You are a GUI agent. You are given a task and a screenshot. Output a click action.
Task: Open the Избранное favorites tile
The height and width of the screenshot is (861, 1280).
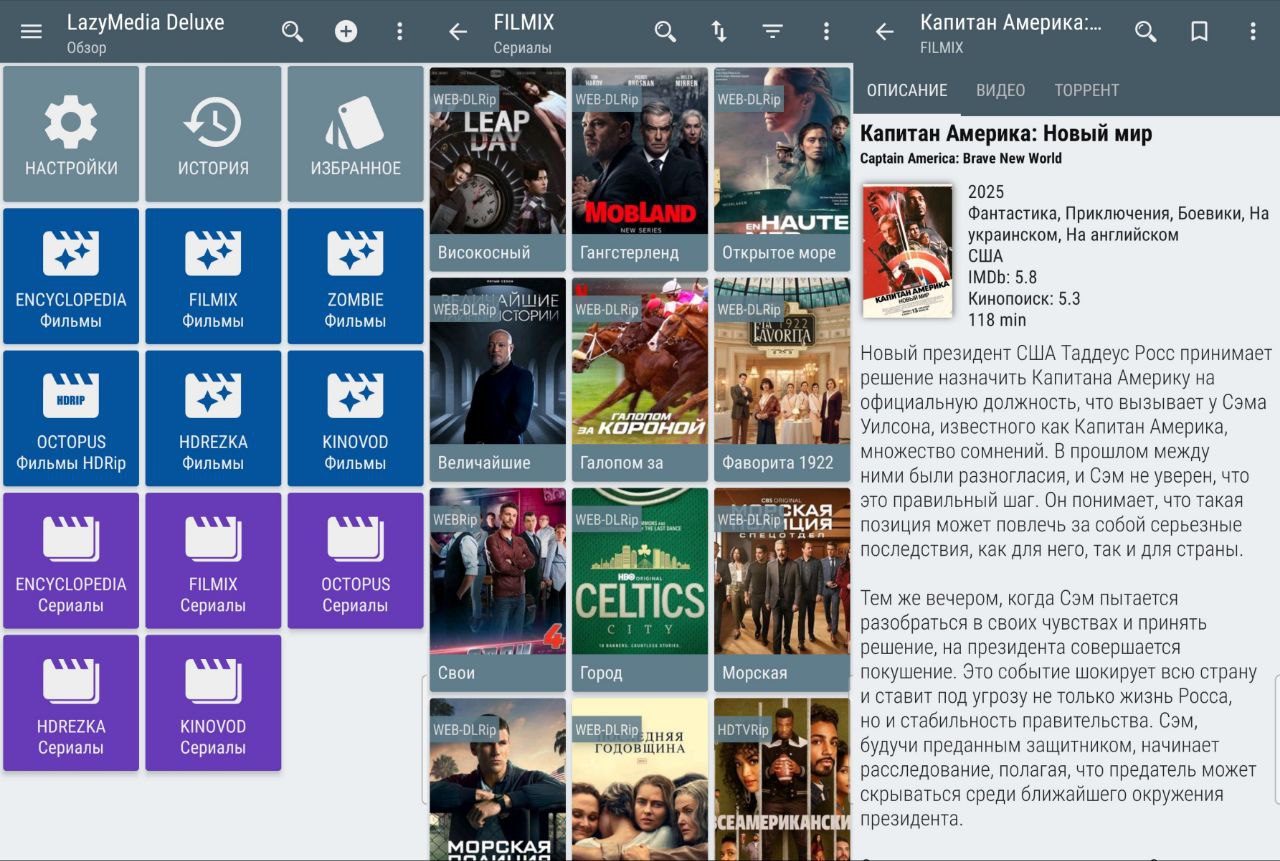(x=356, y=134)
